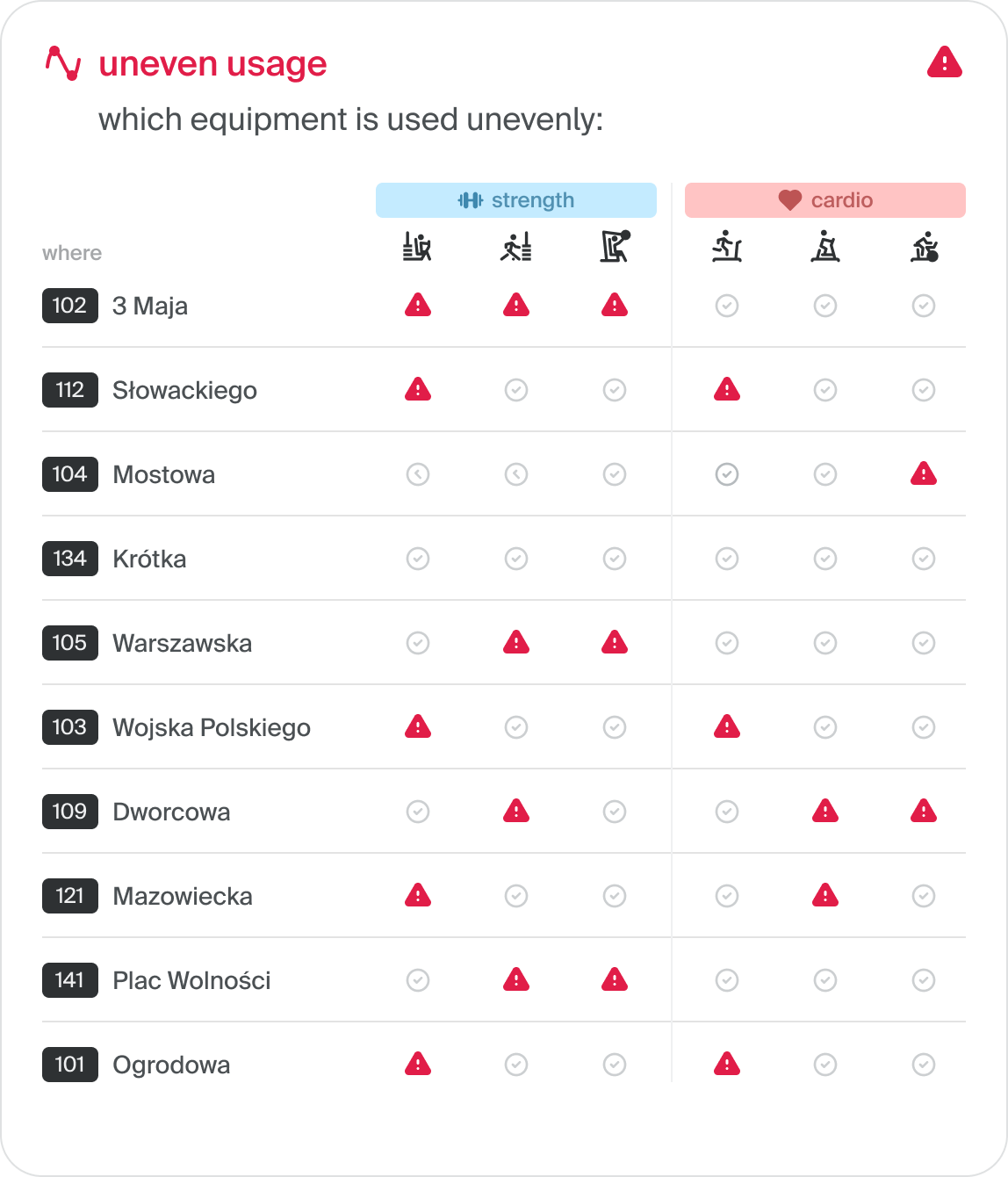This screenshot has width=1008, height=1177.
Task: Click Słowackiego's treadmill warning icon
Action: click(x=727, y=390)
